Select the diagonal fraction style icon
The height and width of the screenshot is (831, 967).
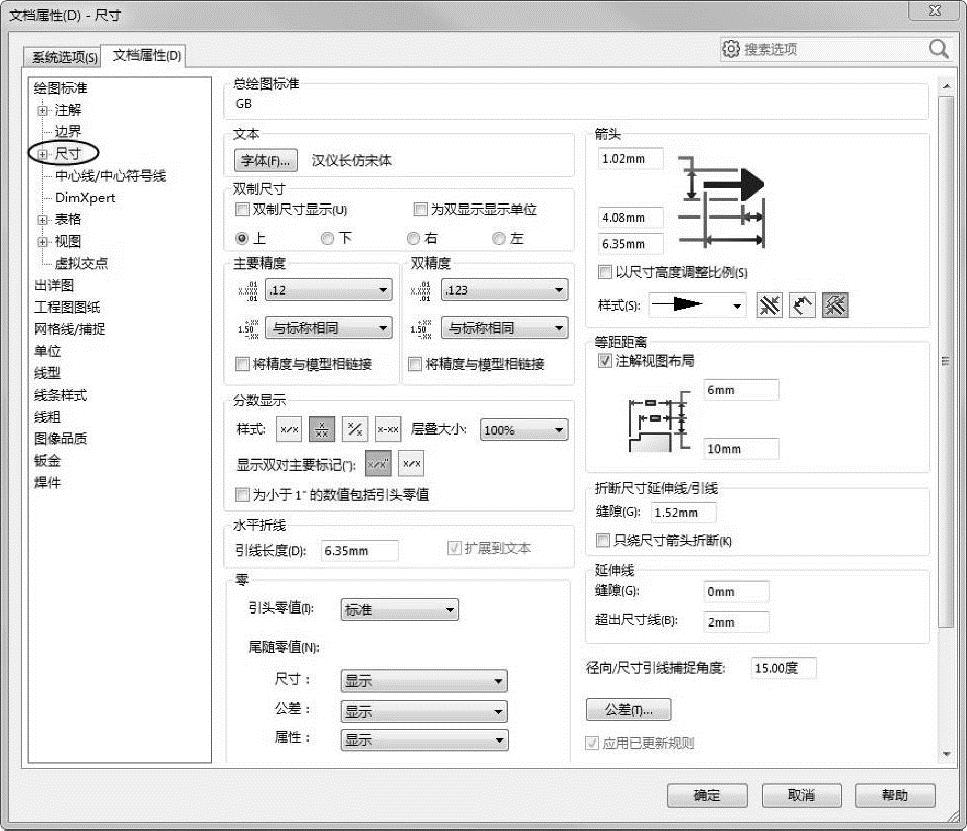tap(355, 430)
